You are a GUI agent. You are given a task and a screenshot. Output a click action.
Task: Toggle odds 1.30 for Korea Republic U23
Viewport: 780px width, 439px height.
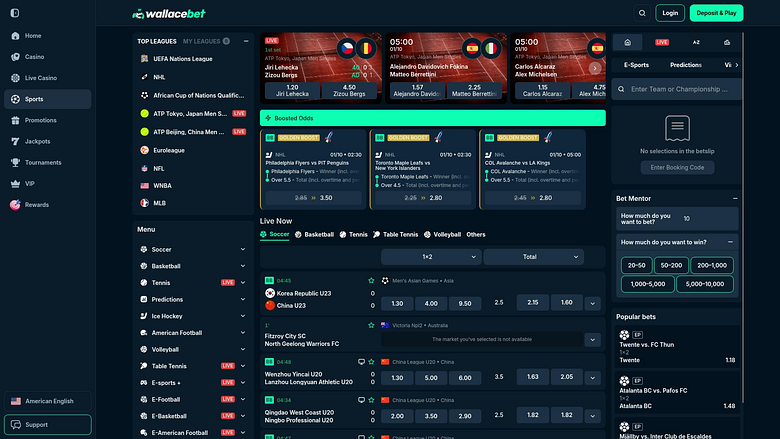(x=397, y=303)
